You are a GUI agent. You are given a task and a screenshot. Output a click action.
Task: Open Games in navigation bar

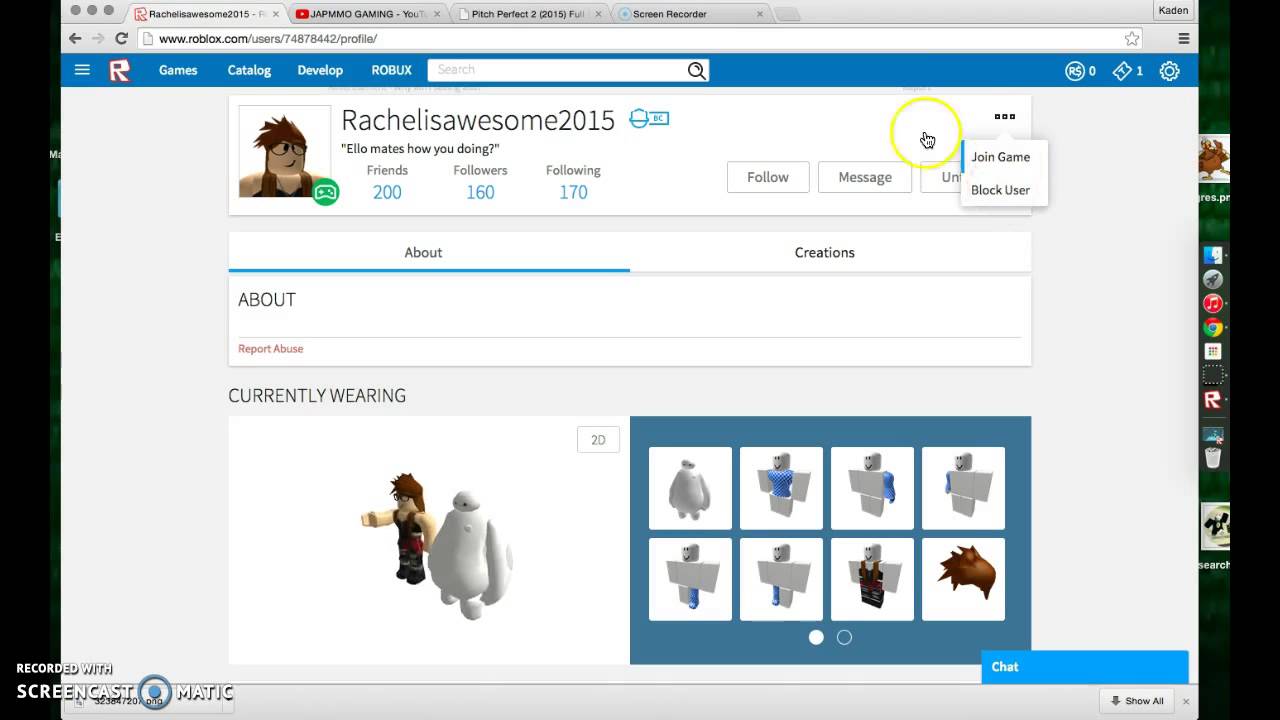(x=178, y=70)
